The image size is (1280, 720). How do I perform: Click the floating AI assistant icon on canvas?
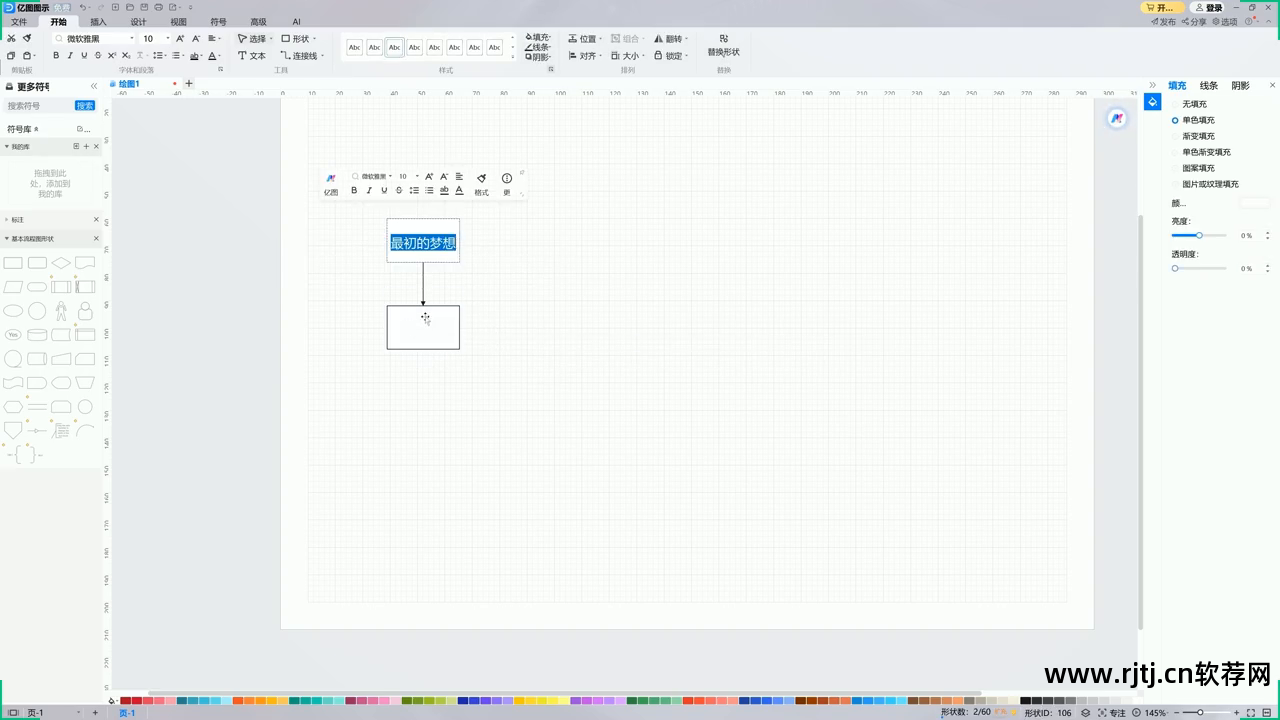pos(1117,118)
